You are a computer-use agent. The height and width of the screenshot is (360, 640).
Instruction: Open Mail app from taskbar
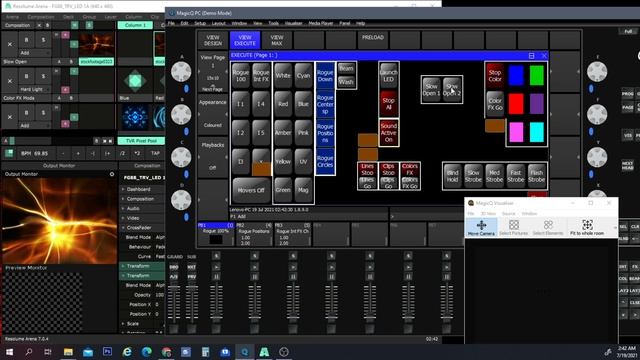(x=88, y=351)
